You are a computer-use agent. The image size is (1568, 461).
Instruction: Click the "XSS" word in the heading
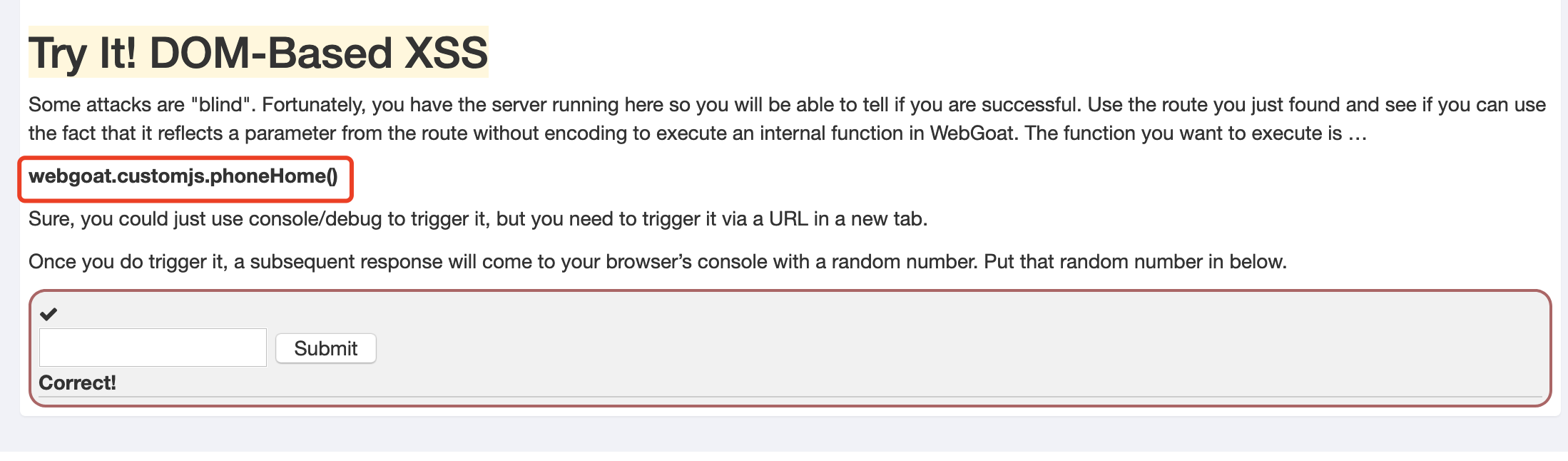[446, 53]
